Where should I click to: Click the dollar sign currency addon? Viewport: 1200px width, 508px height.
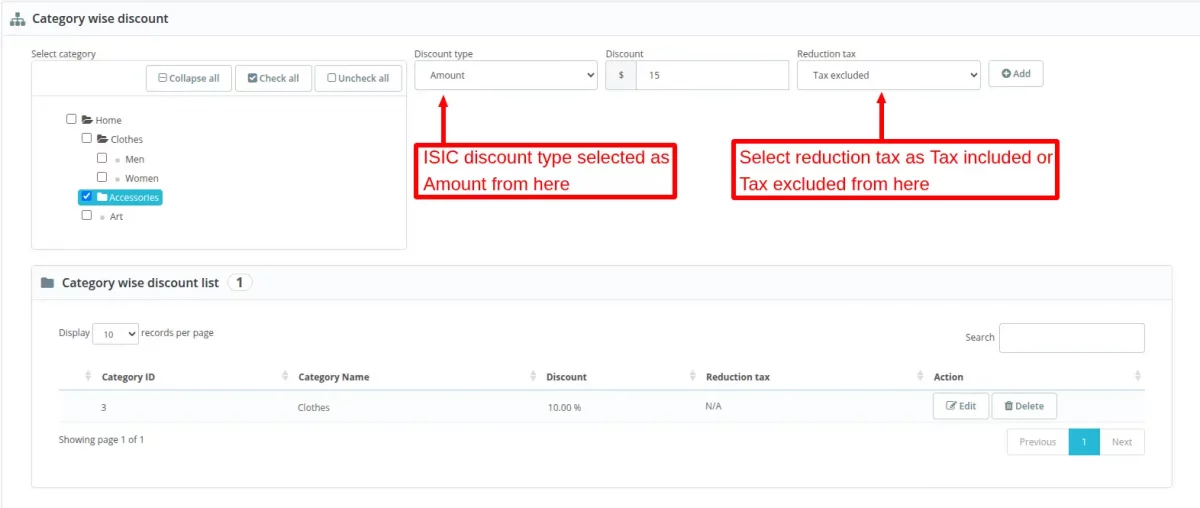620,75
